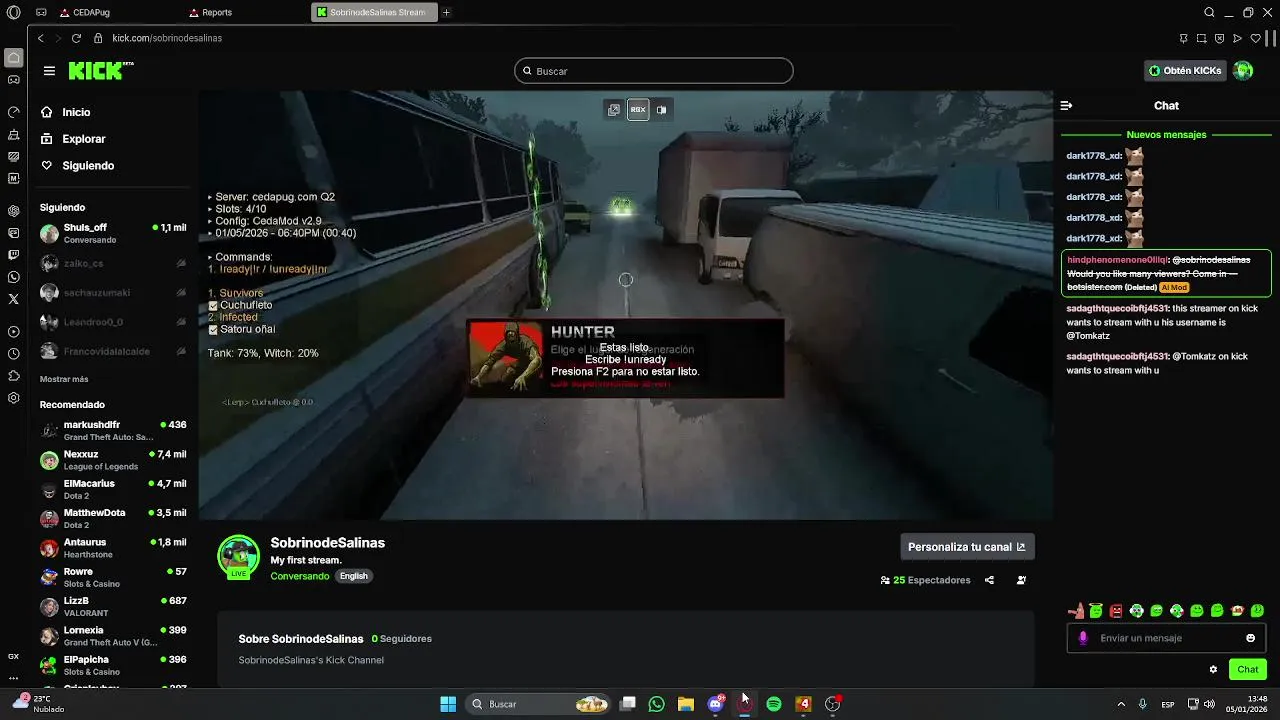Click the 25 Espectadores viewer count

coord(925,580)
